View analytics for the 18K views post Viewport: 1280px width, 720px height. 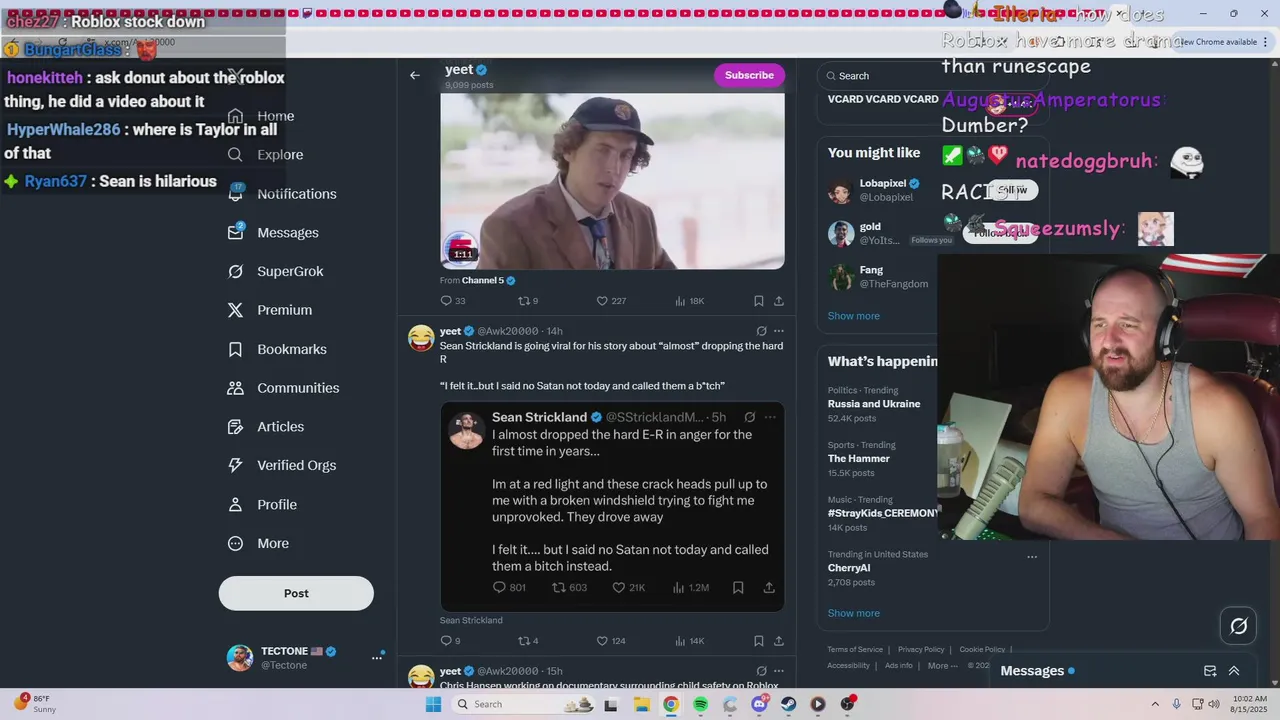(x=689, y=301)
